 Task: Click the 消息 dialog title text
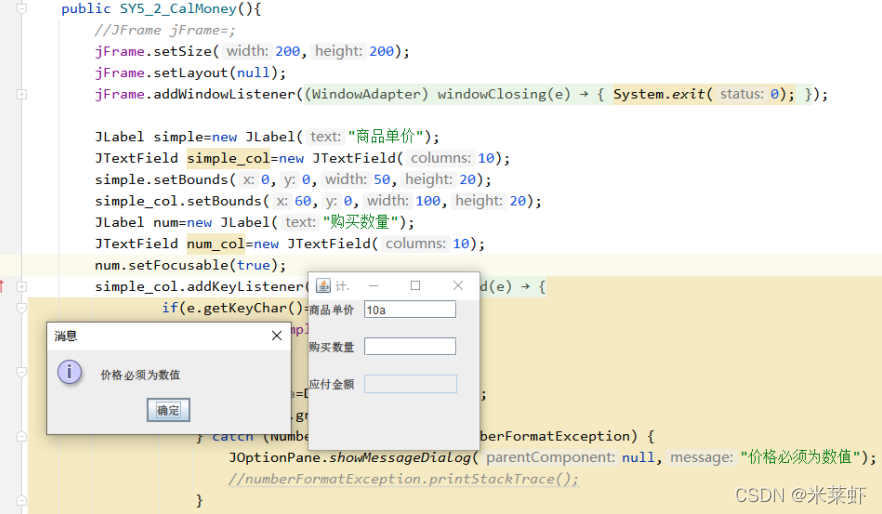pyautogui.click(x=65, y=336)
